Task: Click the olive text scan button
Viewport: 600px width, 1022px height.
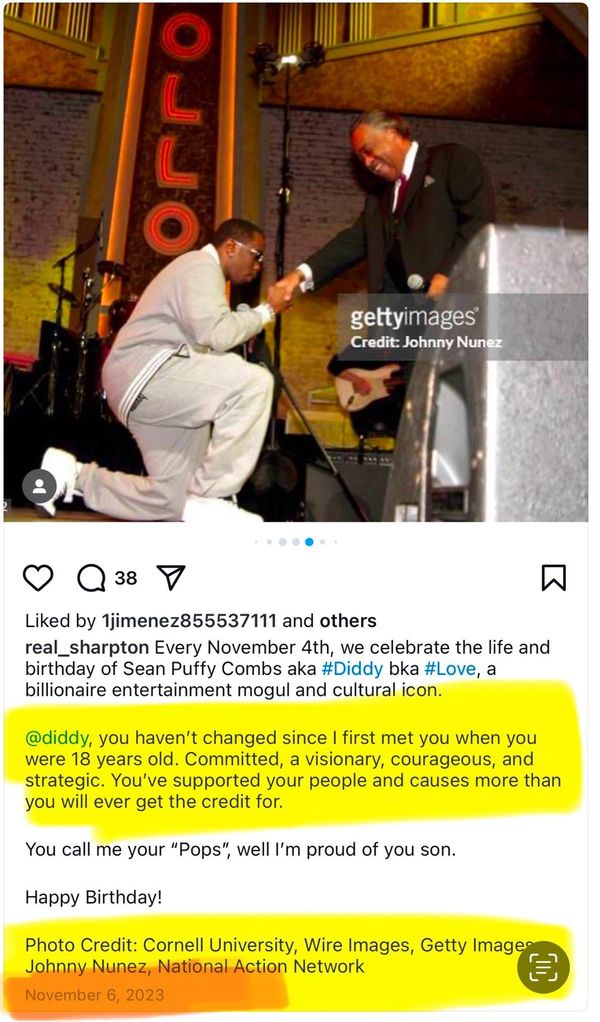Action: (x=543, y=967)
